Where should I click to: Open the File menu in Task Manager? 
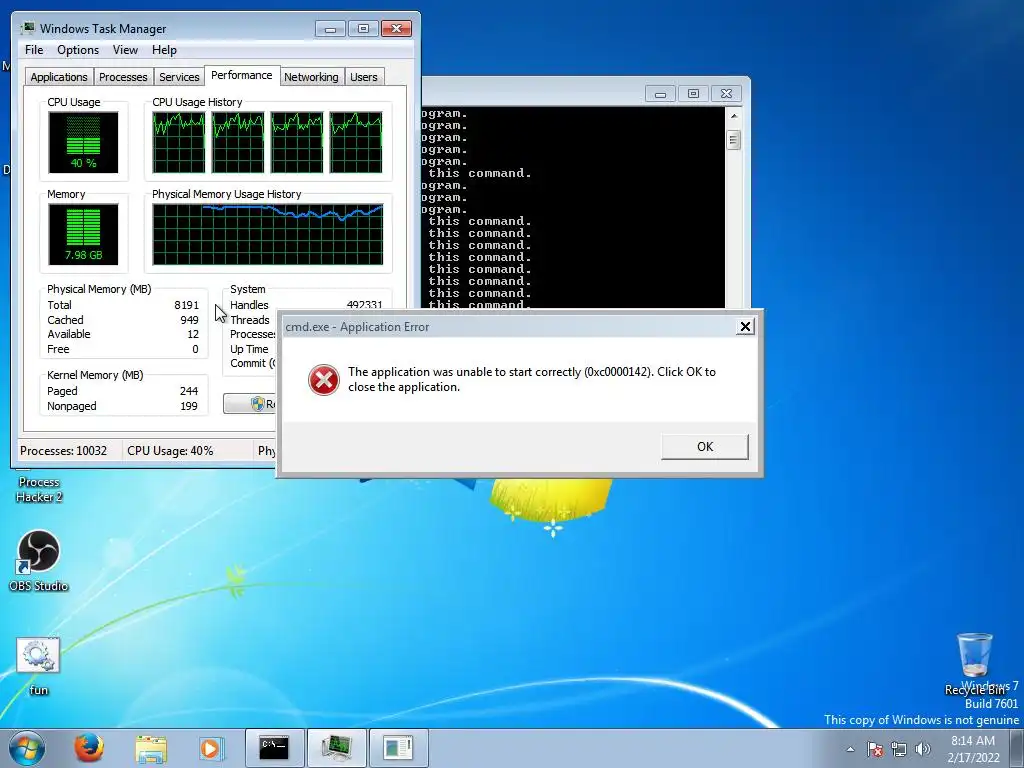(34, 50)
